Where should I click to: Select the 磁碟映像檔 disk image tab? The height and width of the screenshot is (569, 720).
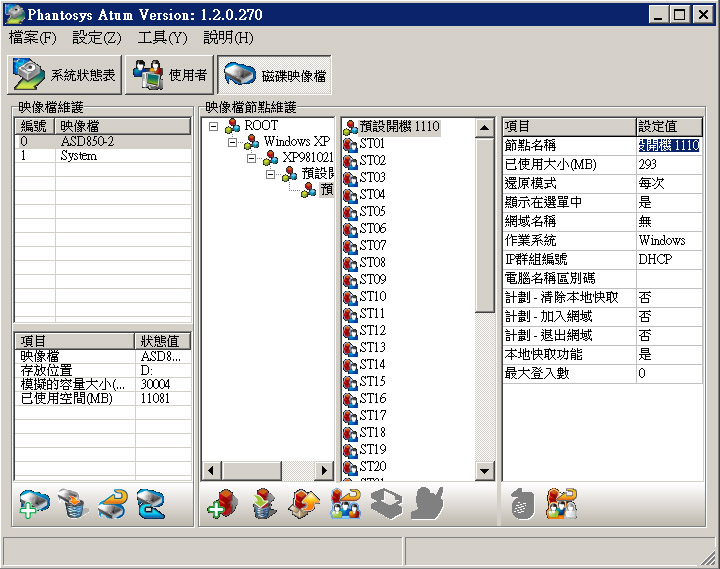click(x=275, y=75)
